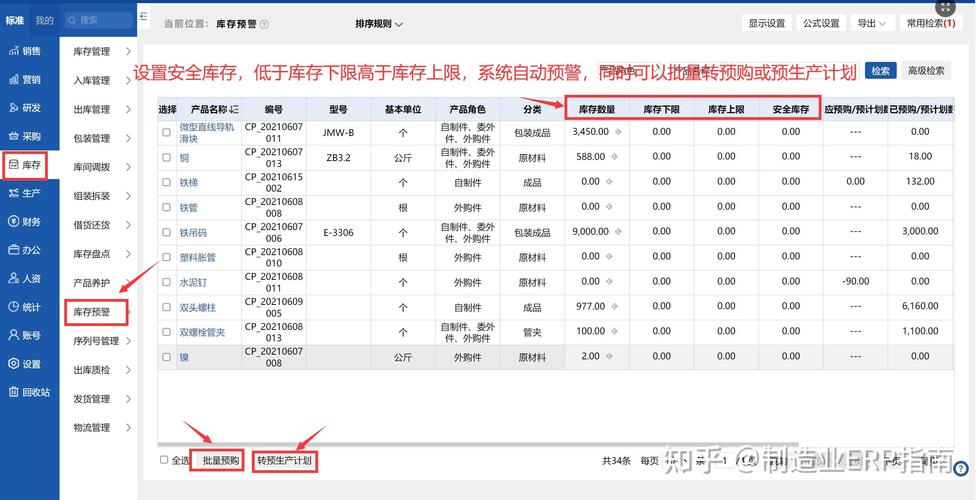The width and height of the screenshot is (979, 500).
Task: Click the 显示设置 button
Action: 767,23
